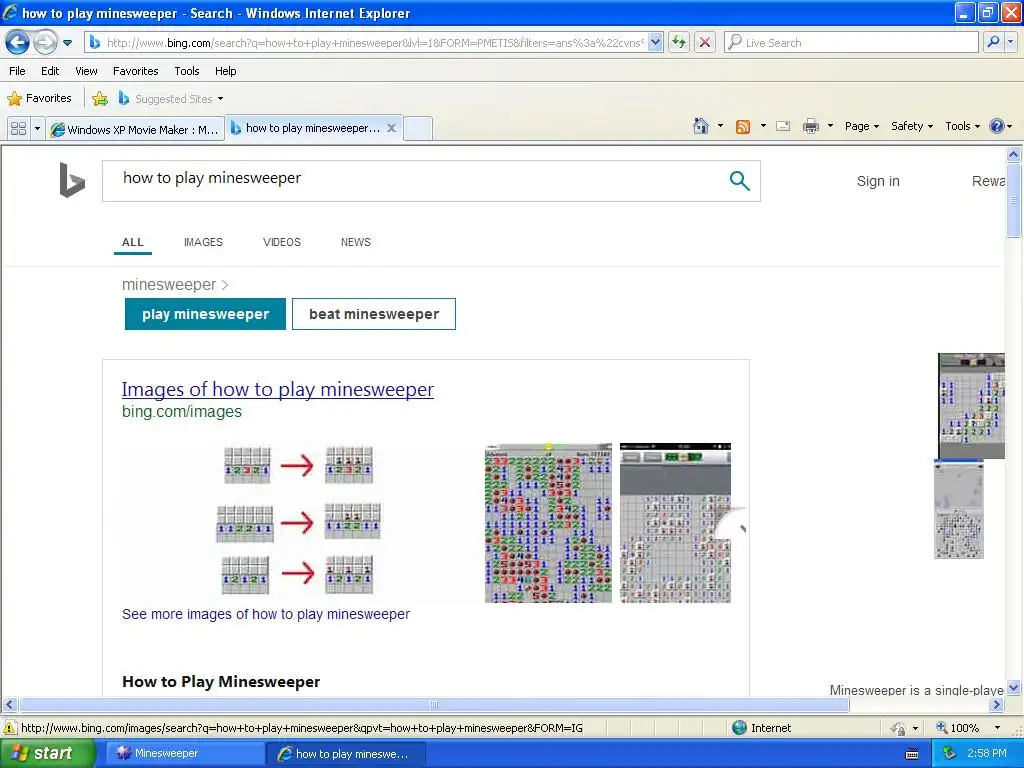Click the play minesweeper button

205,314
